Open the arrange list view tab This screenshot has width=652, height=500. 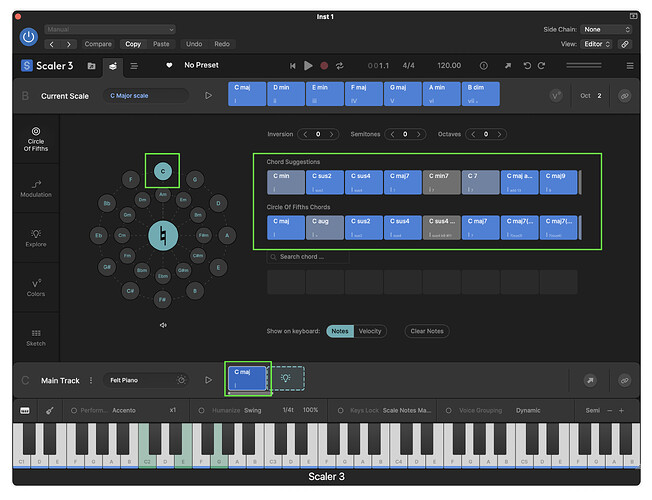point(134,66)
